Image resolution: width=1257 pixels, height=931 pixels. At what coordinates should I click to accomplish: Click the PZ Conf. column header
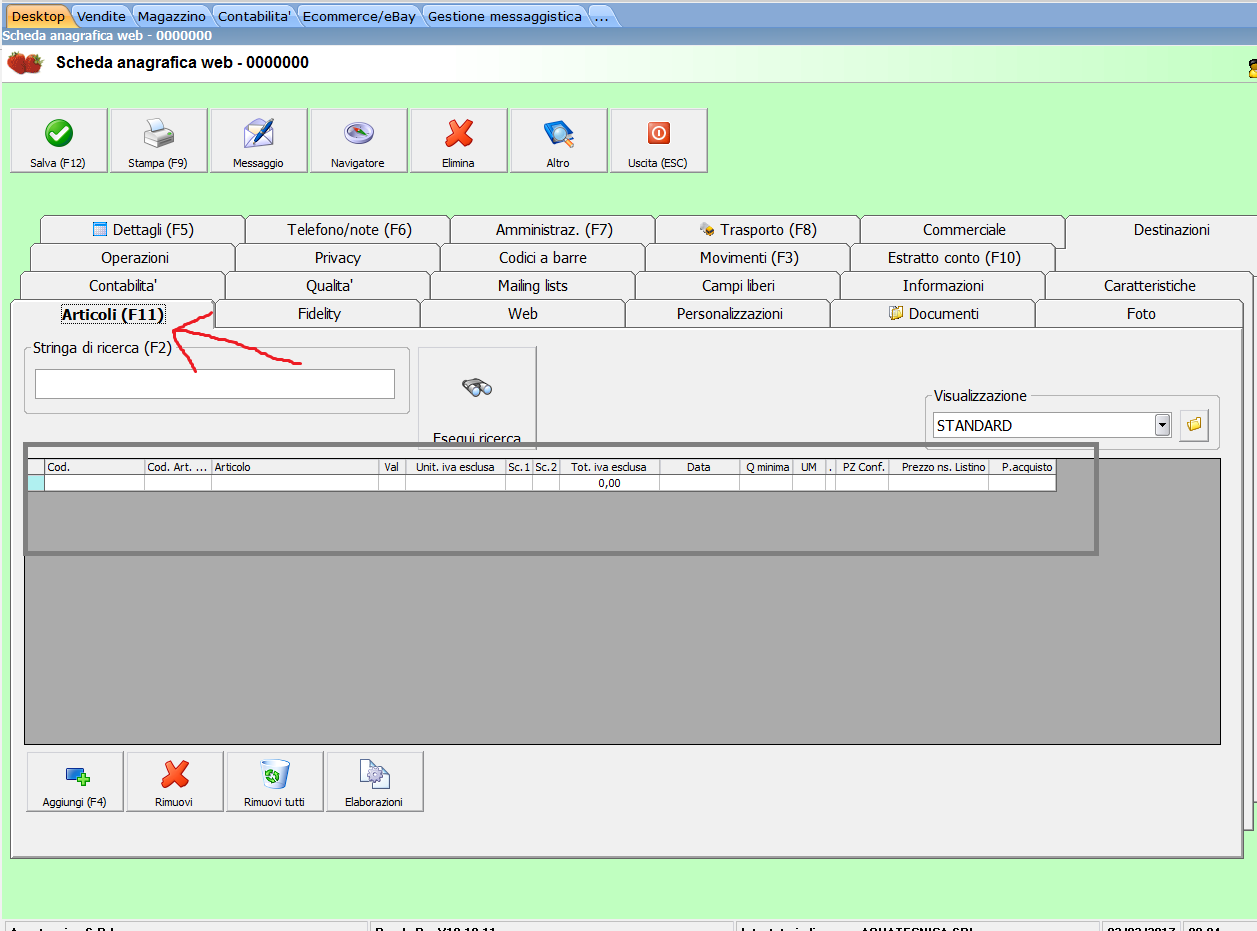[x=862, y=467]
